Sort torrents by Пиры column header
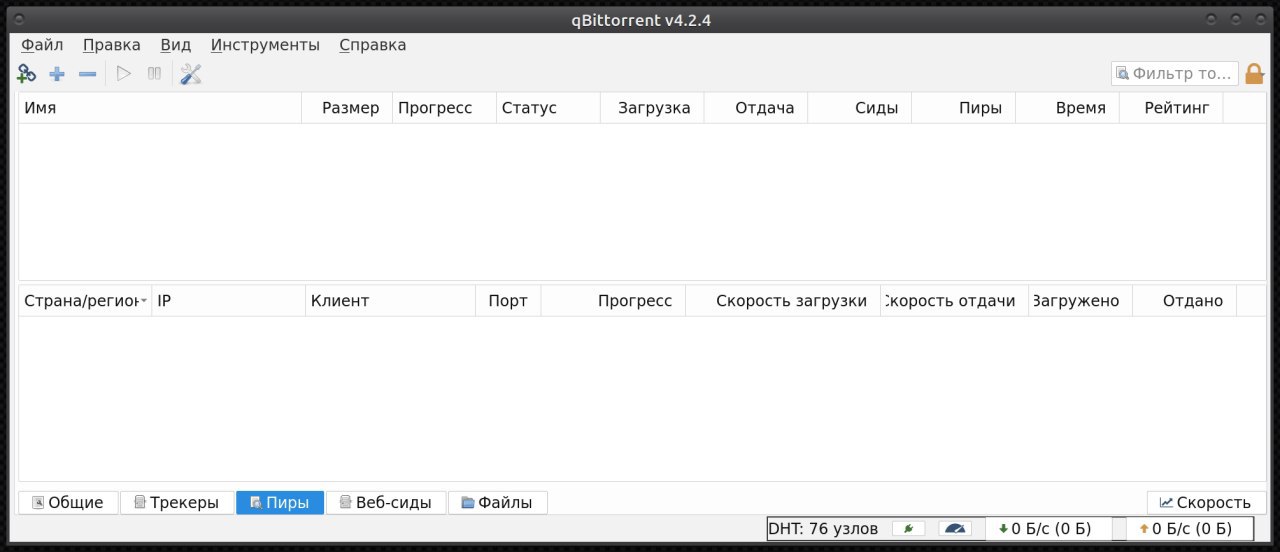 [x=964, y=108]
